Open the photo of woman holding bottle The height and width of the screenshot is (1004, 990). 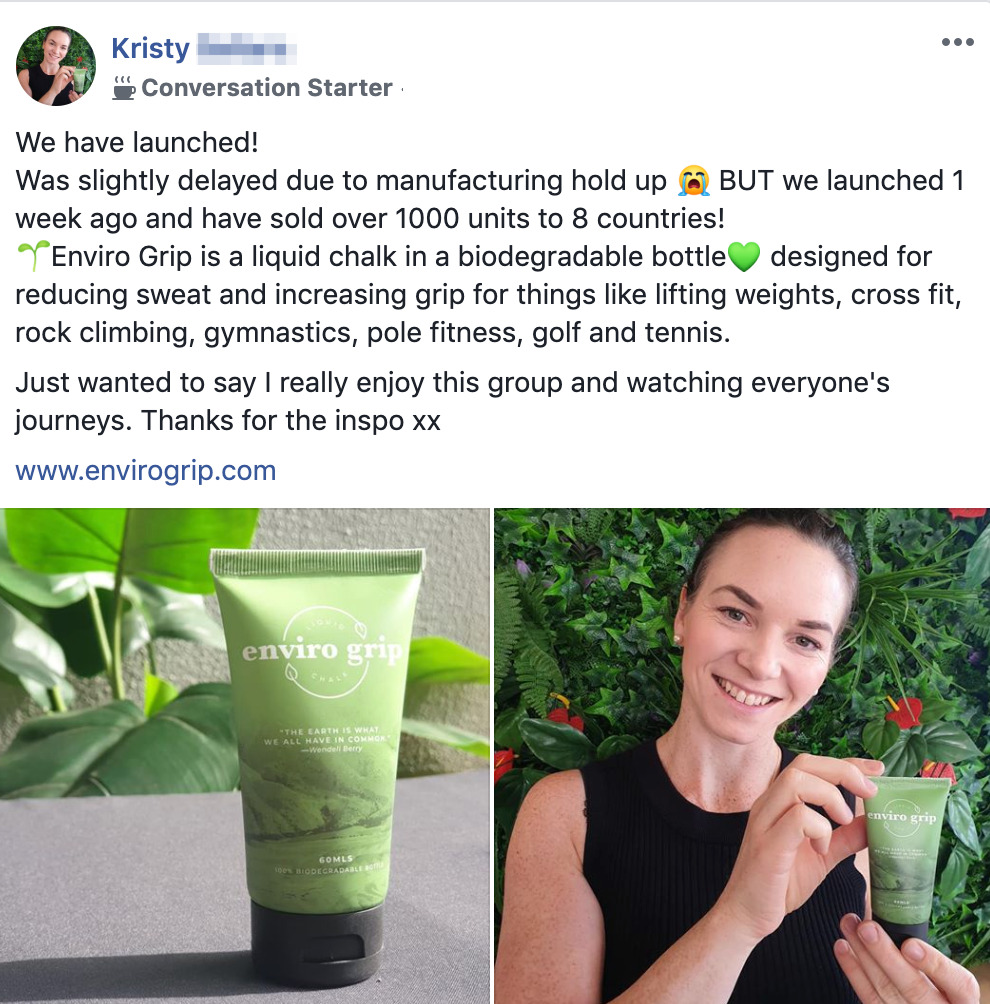pos(742,756)
